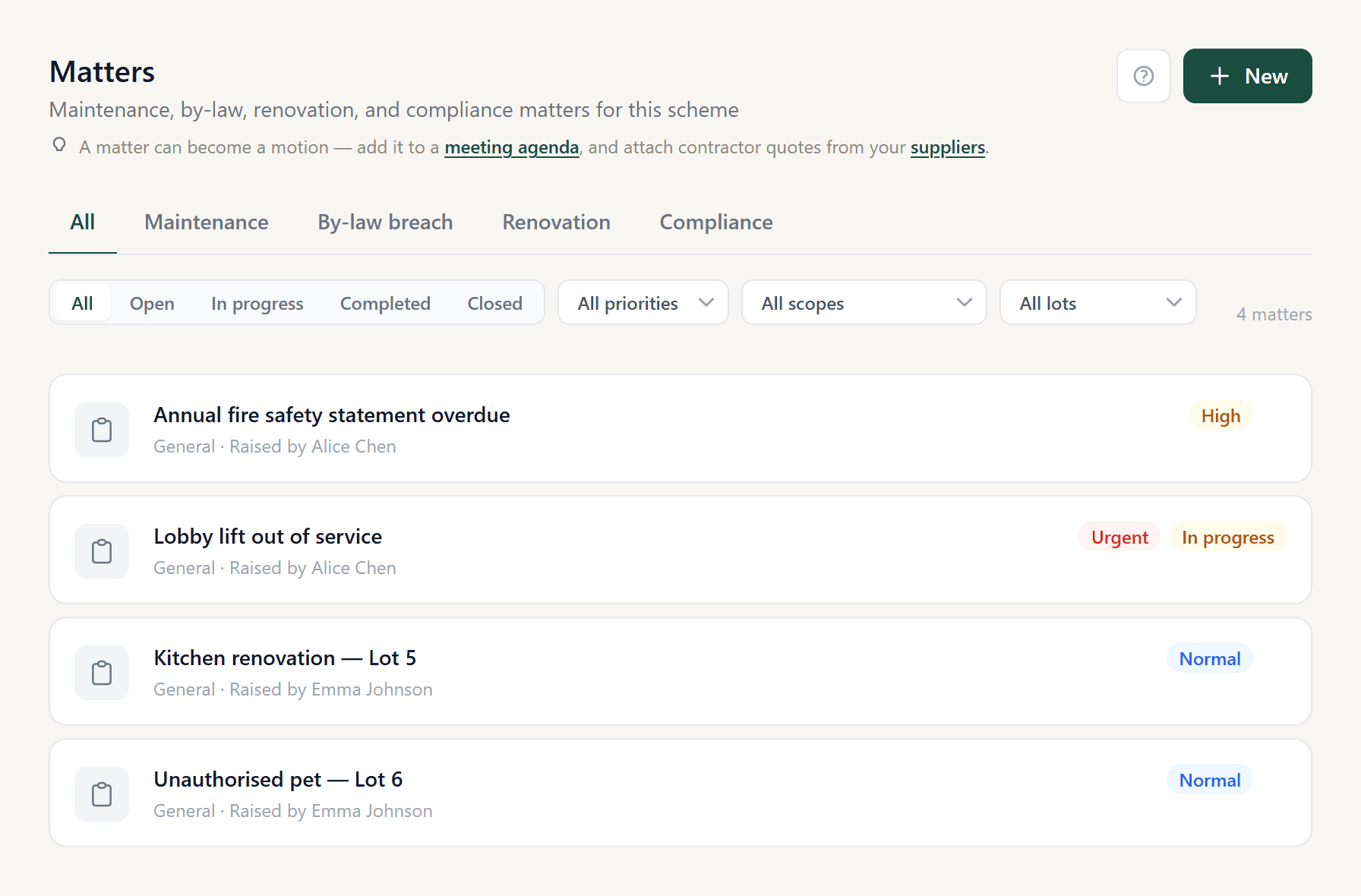This screenshot has width=1361, height=896.
Task: Expand the All scopes dropdown
Action: tap(864, 303)
